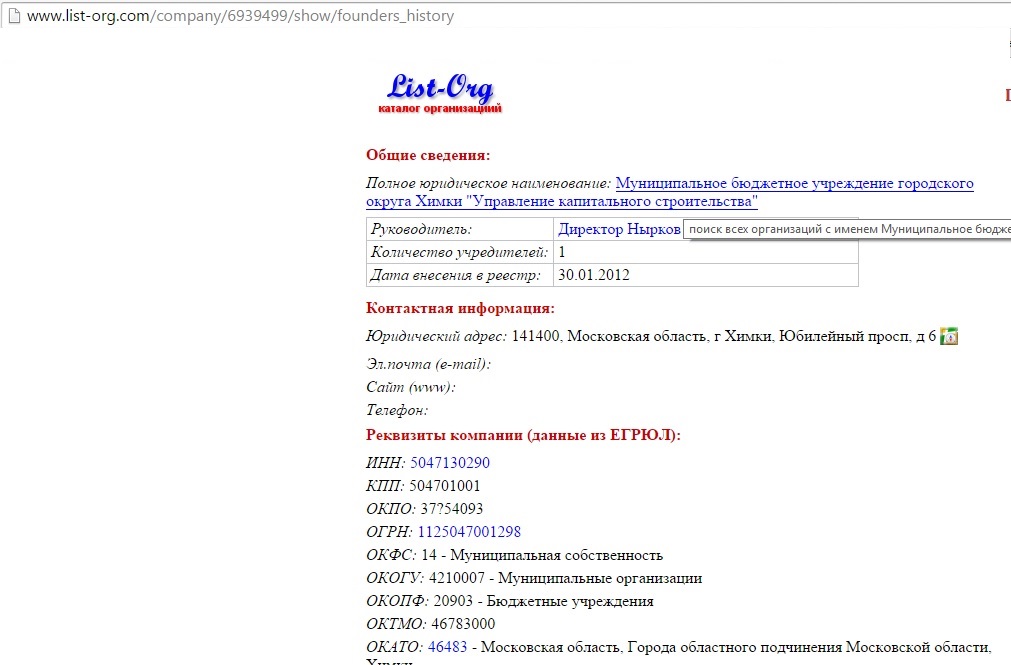Open the ОКАТО 46483 link
The height and width of the screenshot is (665, 1011).
point(447,646)
